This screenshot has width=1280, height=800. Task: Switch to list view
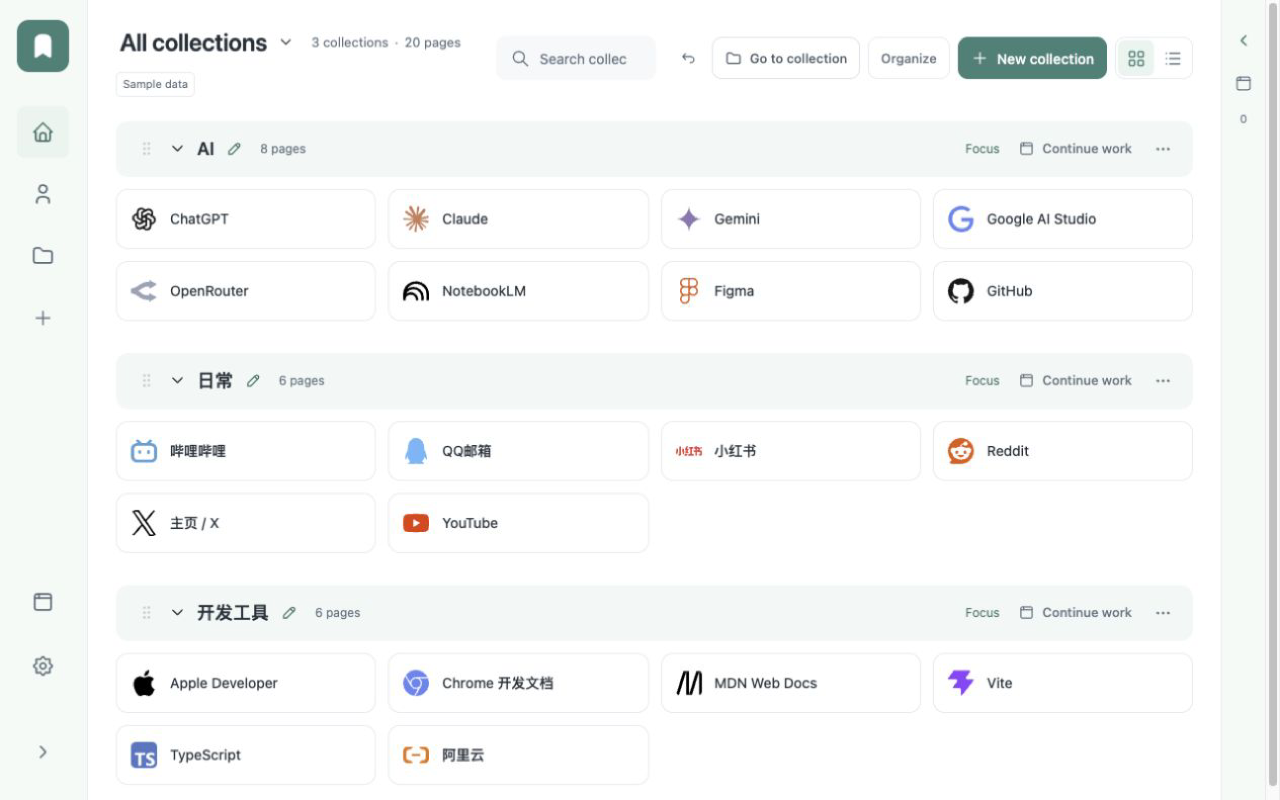point(1173,59)
